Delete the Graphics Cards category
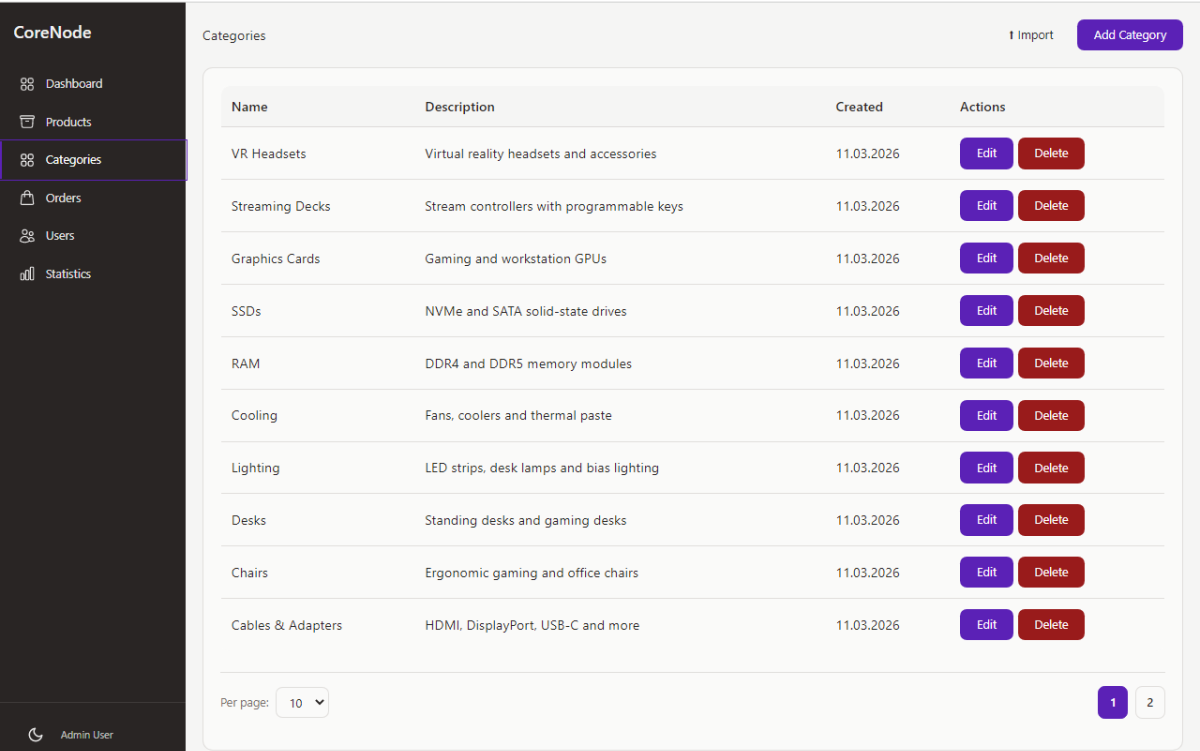The width and height of the screenshot is (1200, 751). [x=1050, y=258]
